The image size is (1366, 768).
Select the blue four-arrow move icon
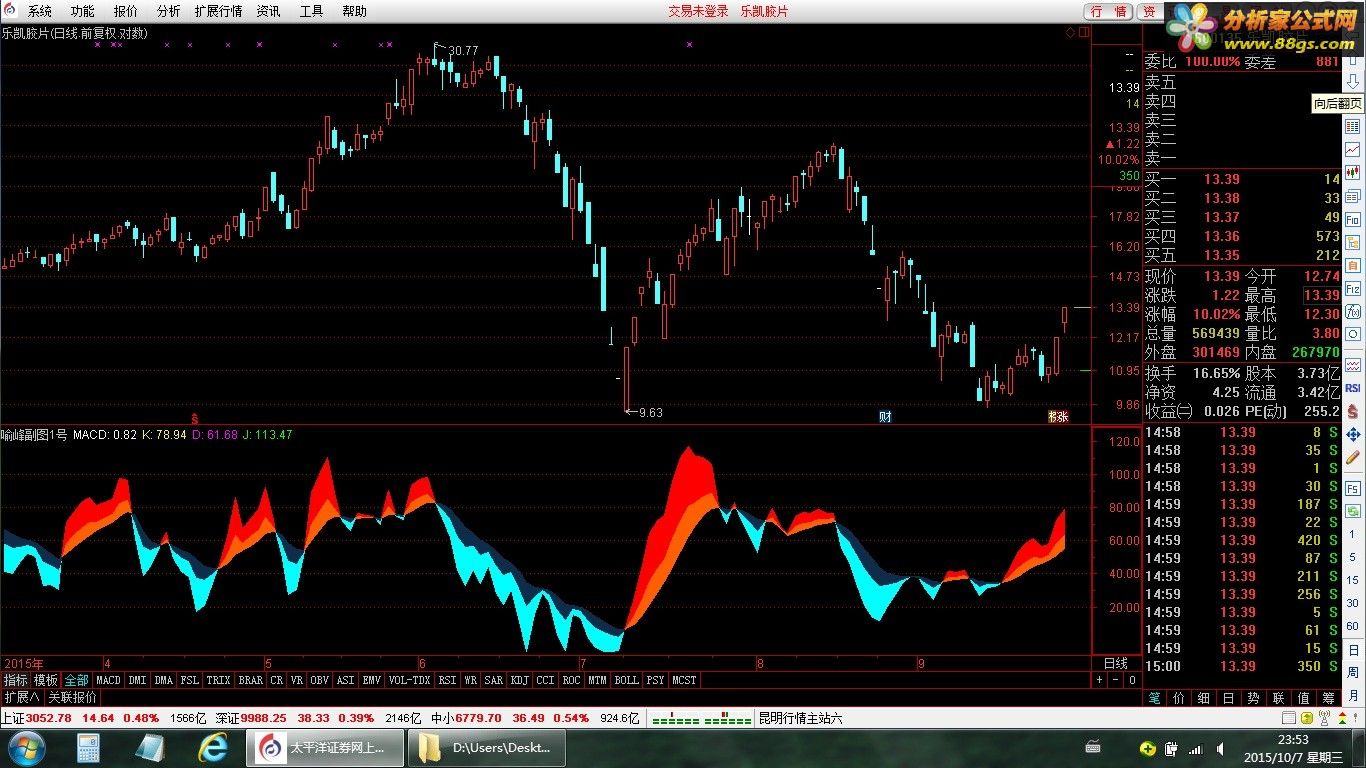point(1352,434)
